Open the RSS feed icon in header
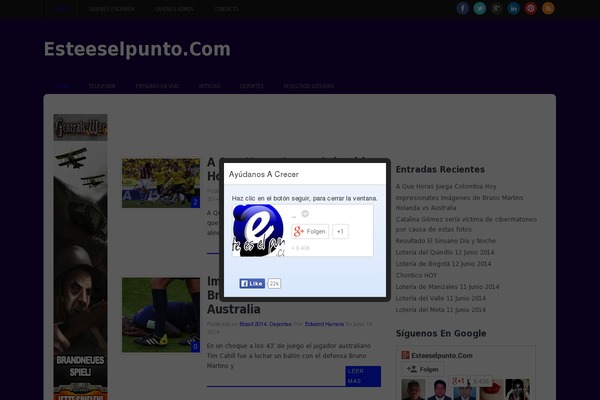Screen dimensions: 600x400 point(548,8)
